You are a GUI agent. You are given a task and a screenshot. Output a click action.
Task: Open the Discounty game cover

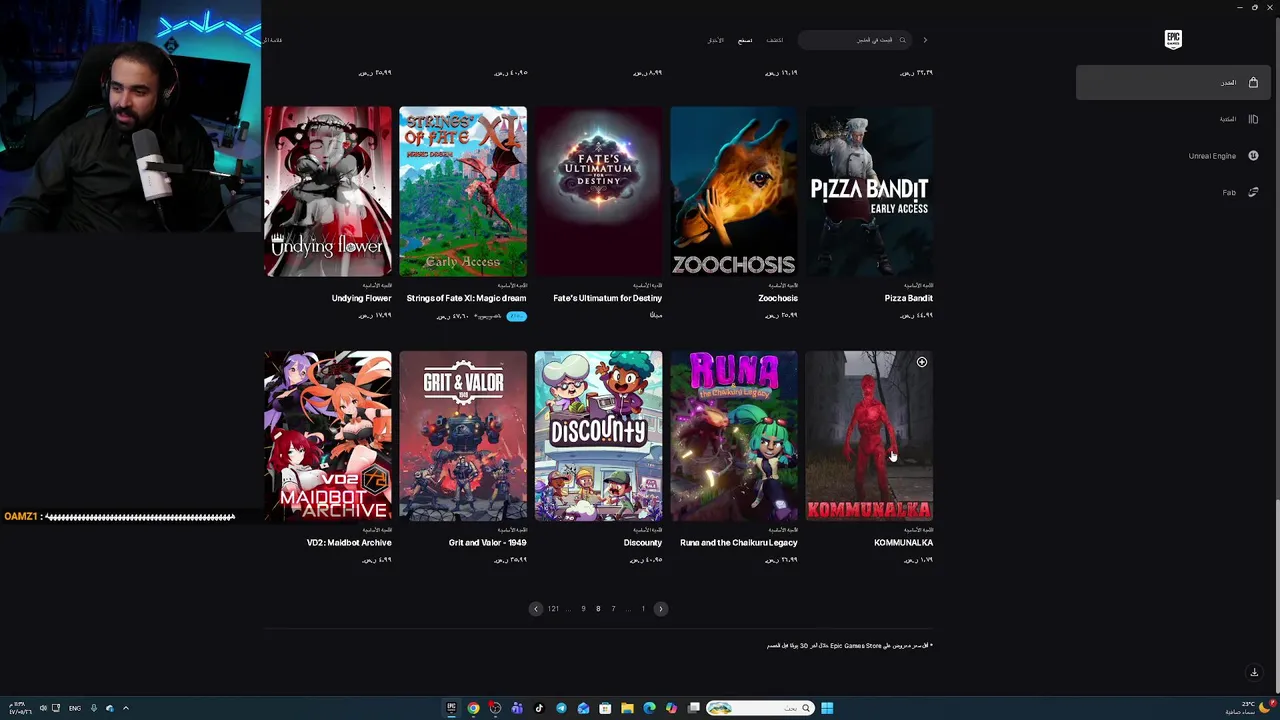click(x=598, y=436)
